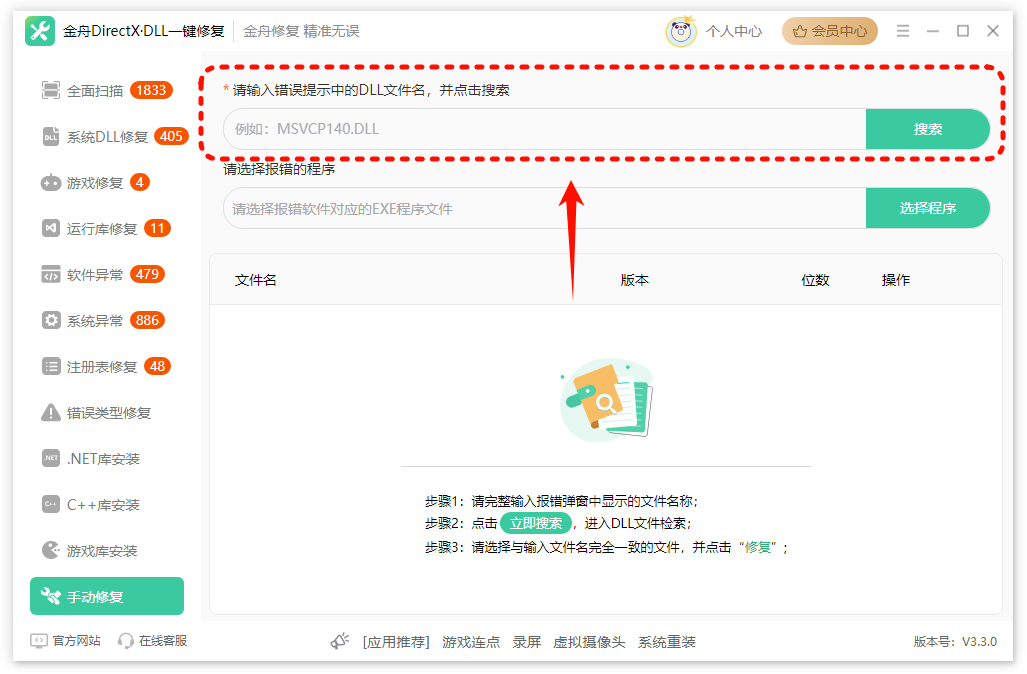Click the gear icon for 系统异常
The height and width of the screenshot is (674, 1027).
[50, 320]
